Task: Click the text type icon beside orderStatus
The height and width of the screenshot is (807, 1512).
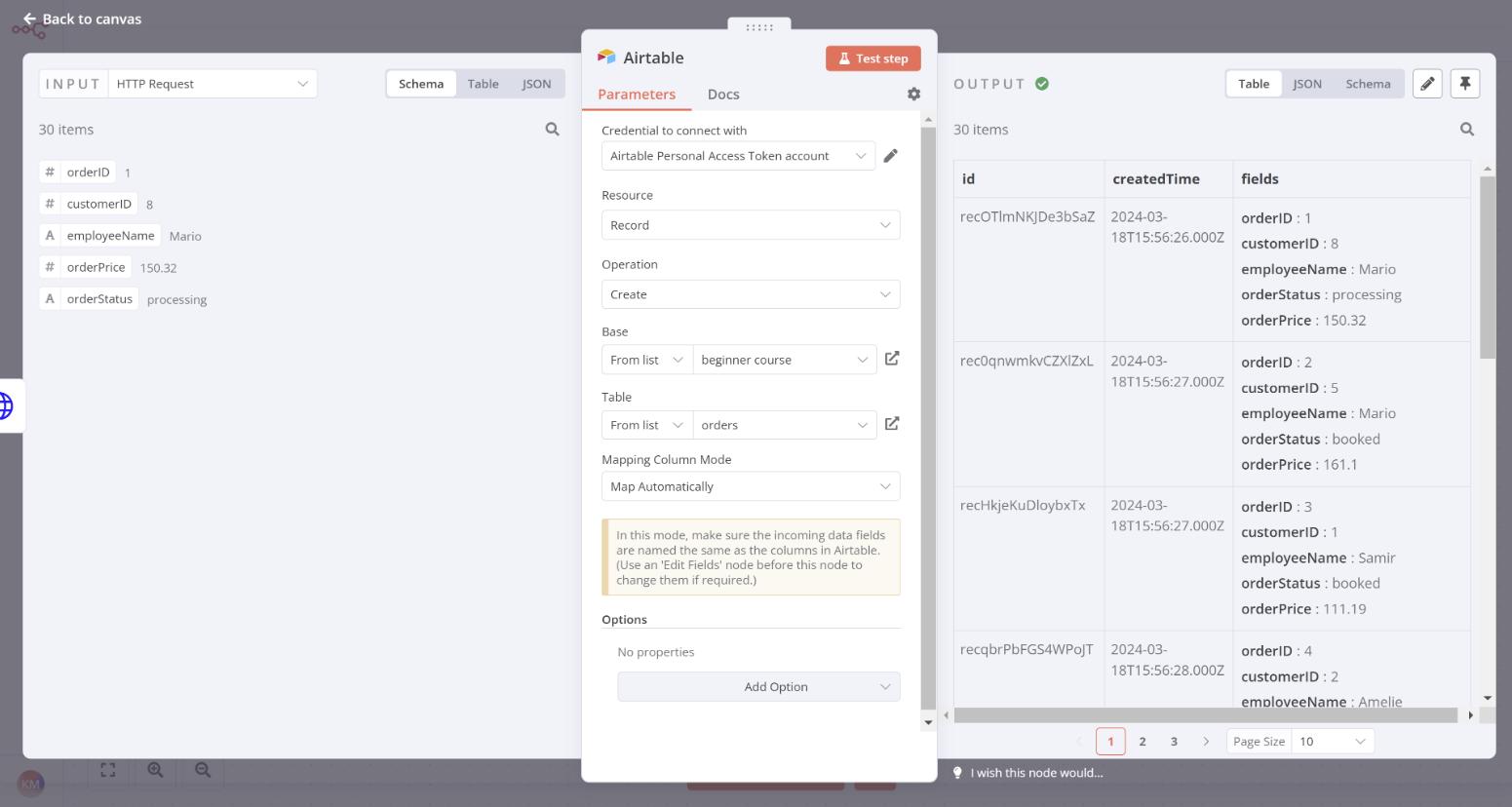Action: coord(50,299)
